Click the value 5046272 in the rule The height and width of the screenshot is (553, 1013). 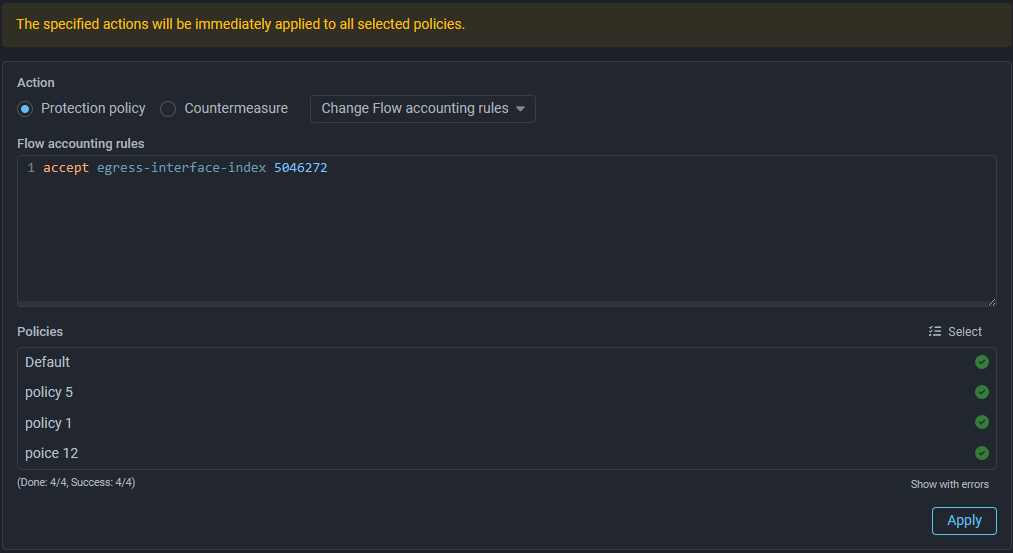click(x=300, y=168)
